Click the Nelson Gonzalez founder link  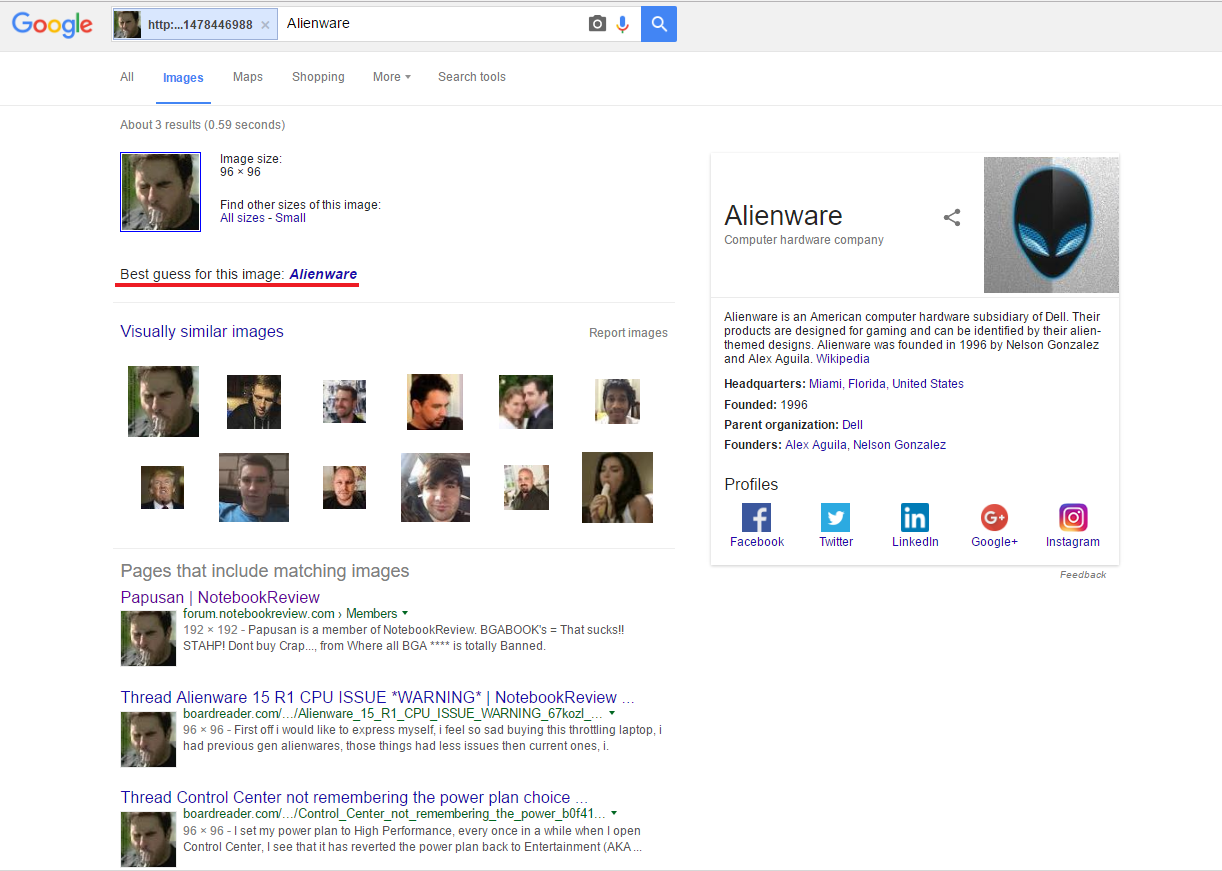pyautogui.click(x=899, y=445)
